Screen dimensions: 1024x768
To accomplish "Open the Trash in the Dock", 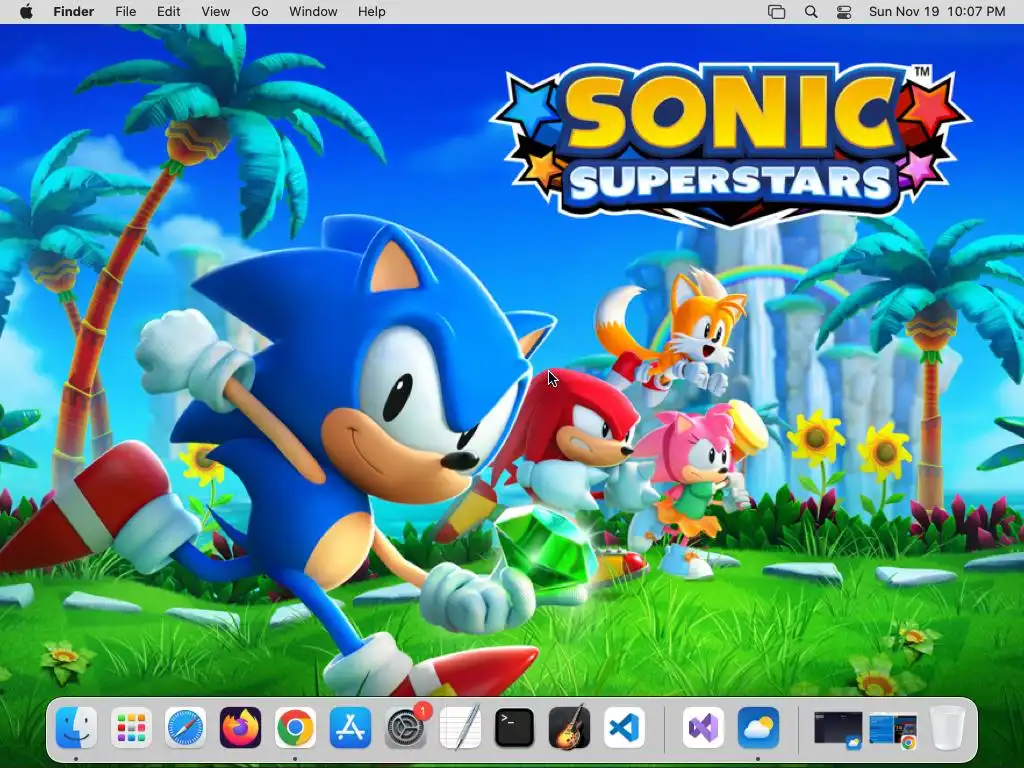I will [x=948, y=727].
